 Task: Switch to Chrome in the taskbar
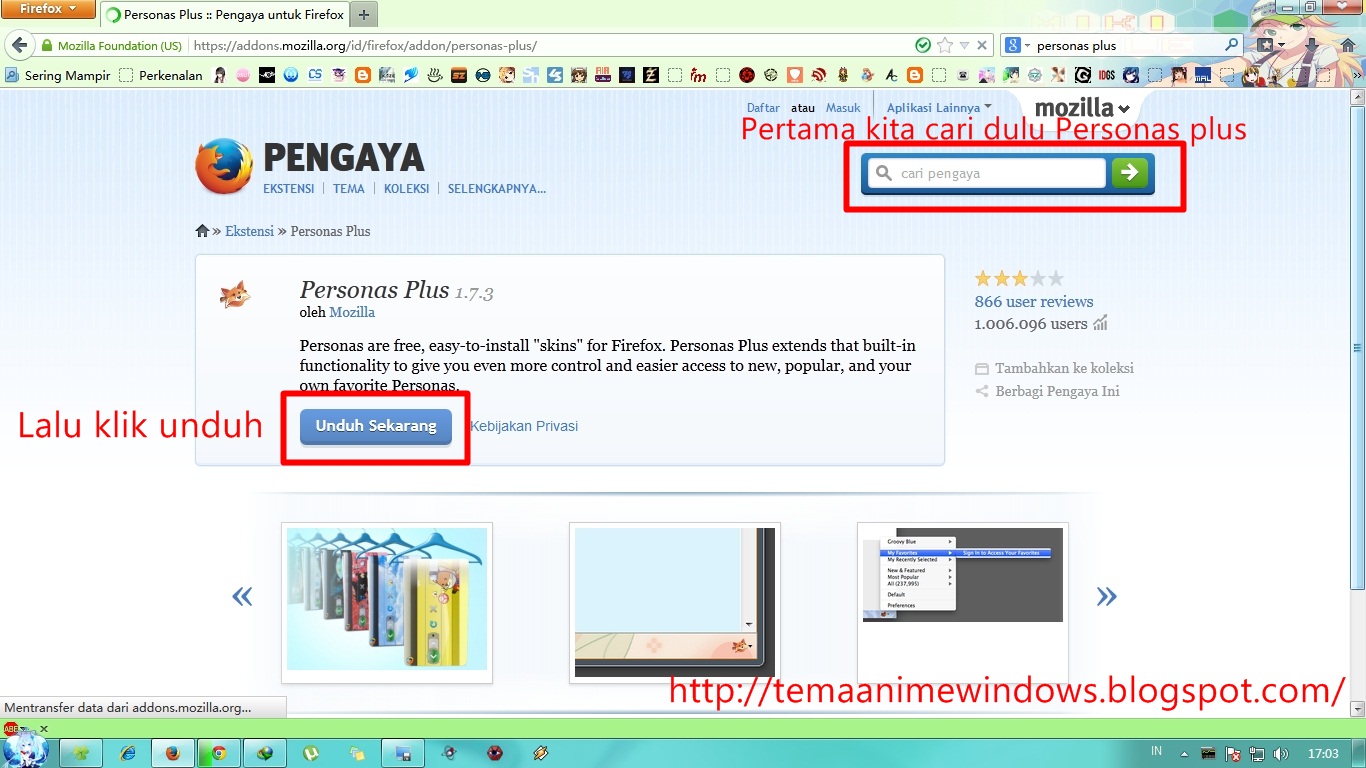[x=219, y=753]
